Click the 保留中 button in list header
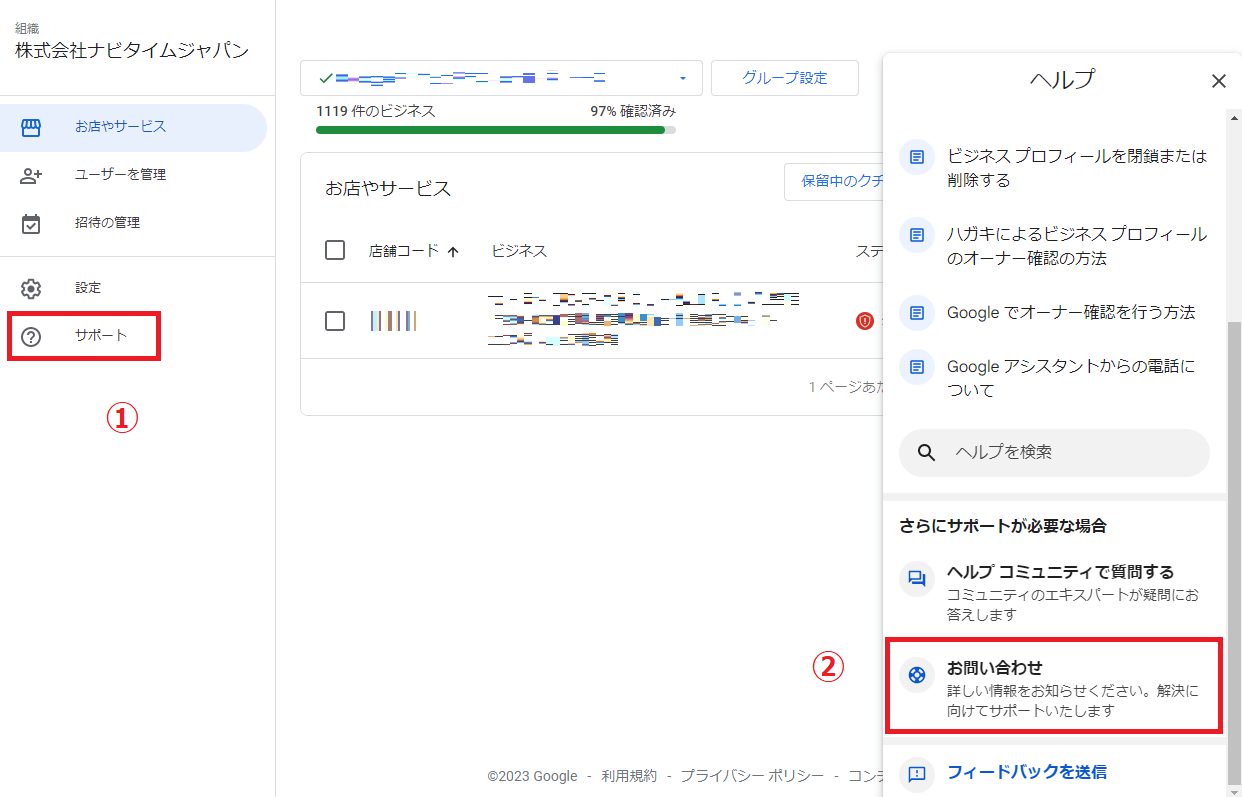The width and height of the screenshot is (1242, 797). tap(834, 181)
